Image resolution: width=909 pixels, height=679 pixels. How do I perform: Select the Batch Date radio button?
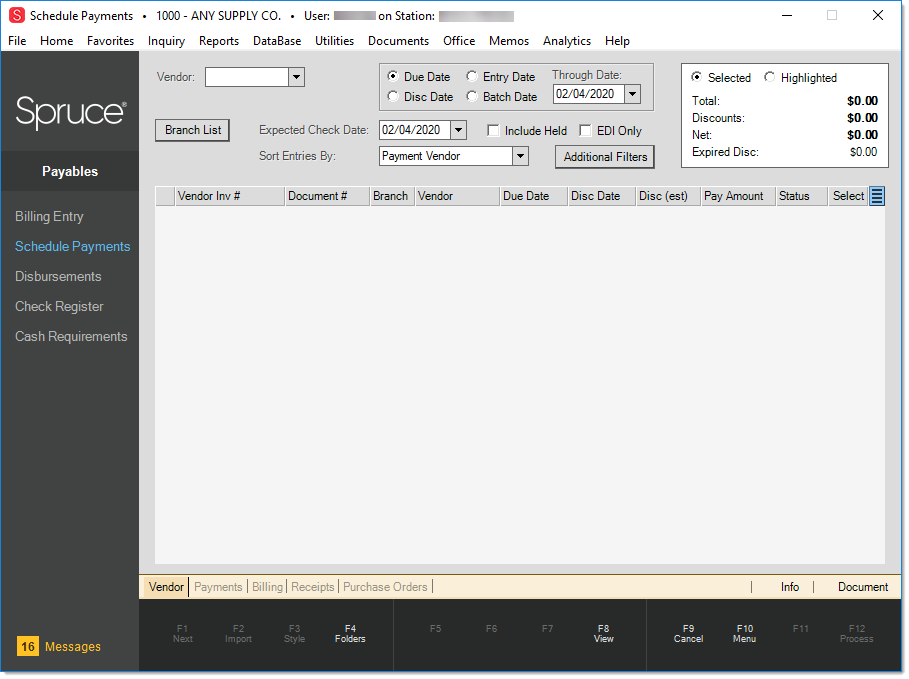click(474, 97)
